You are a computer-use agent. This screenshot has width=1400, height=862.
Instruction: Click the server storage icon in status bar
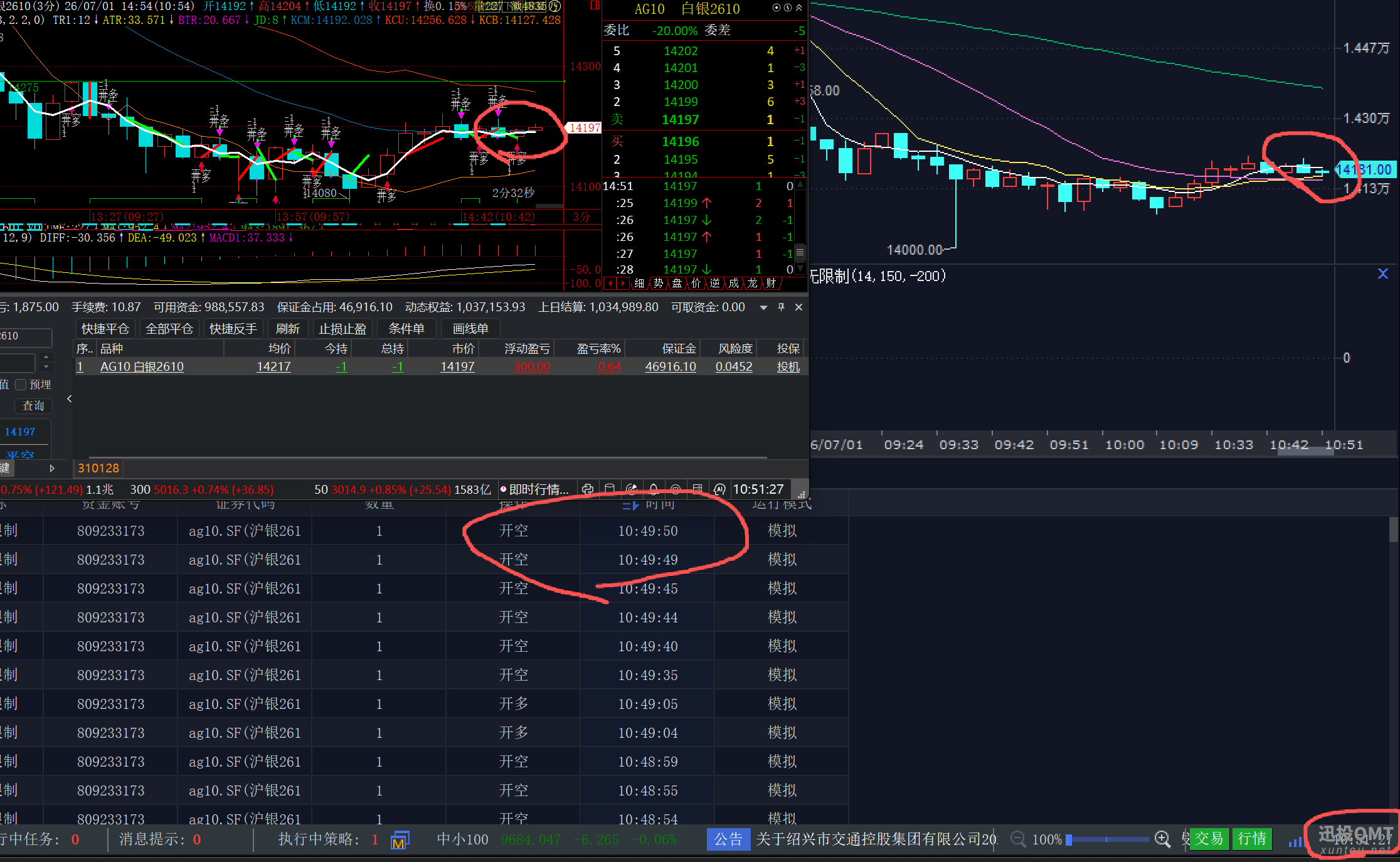click(x=697, y=489)
